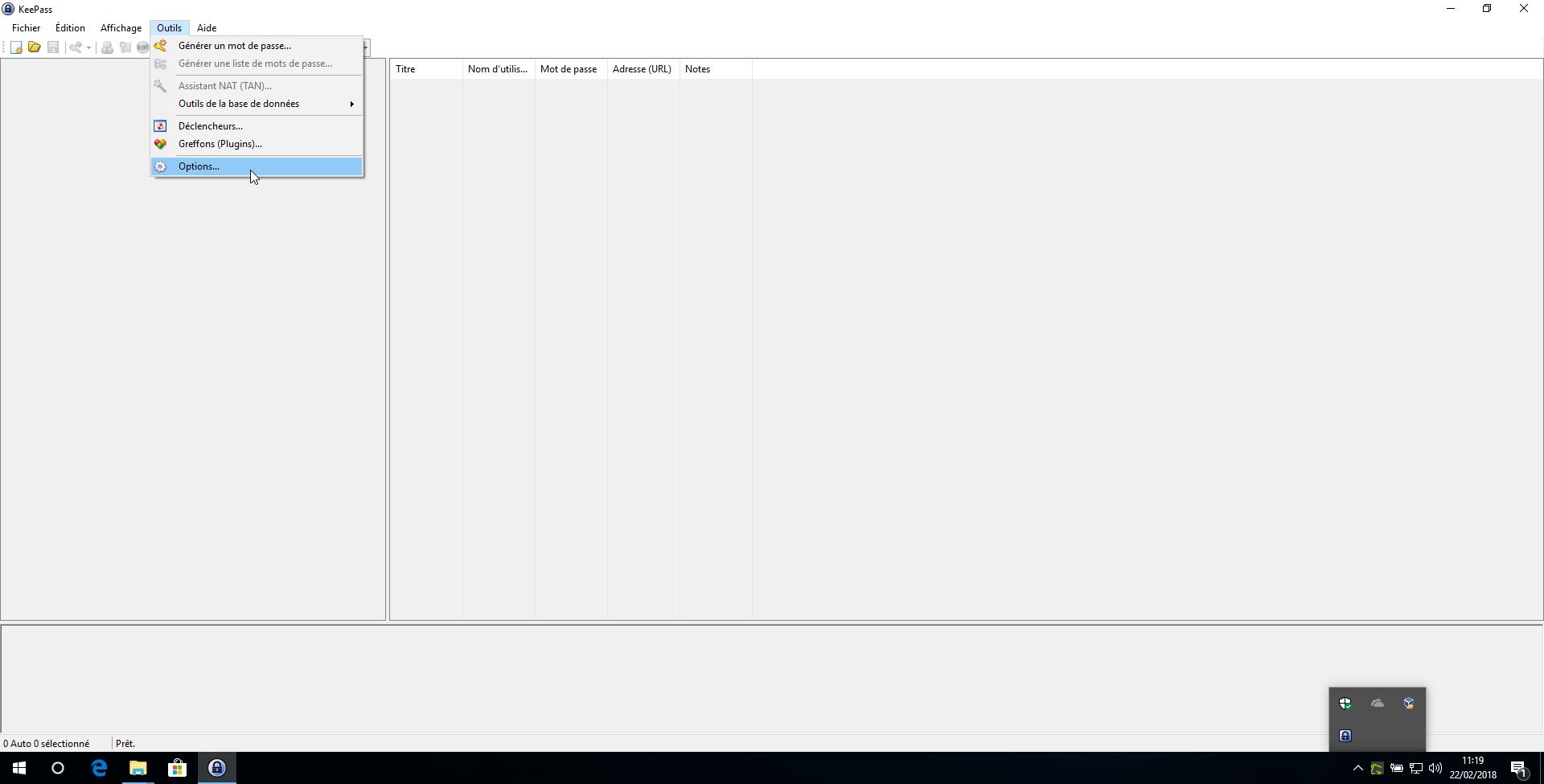
Task: Sort by Adresse (URL) column header
Action: pos(643,69)
